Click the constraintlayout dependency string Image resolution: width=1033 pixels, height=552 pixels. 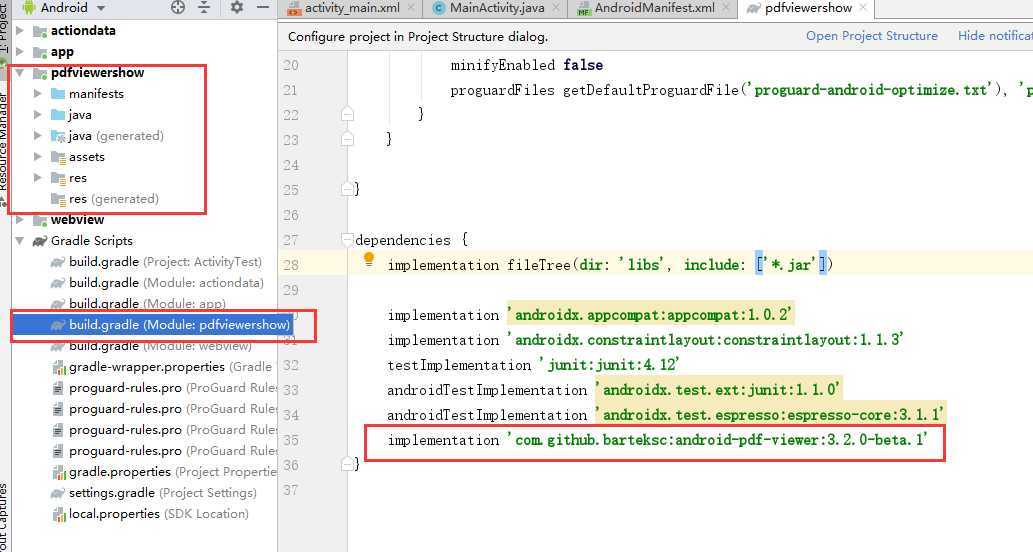coord(704,340)
